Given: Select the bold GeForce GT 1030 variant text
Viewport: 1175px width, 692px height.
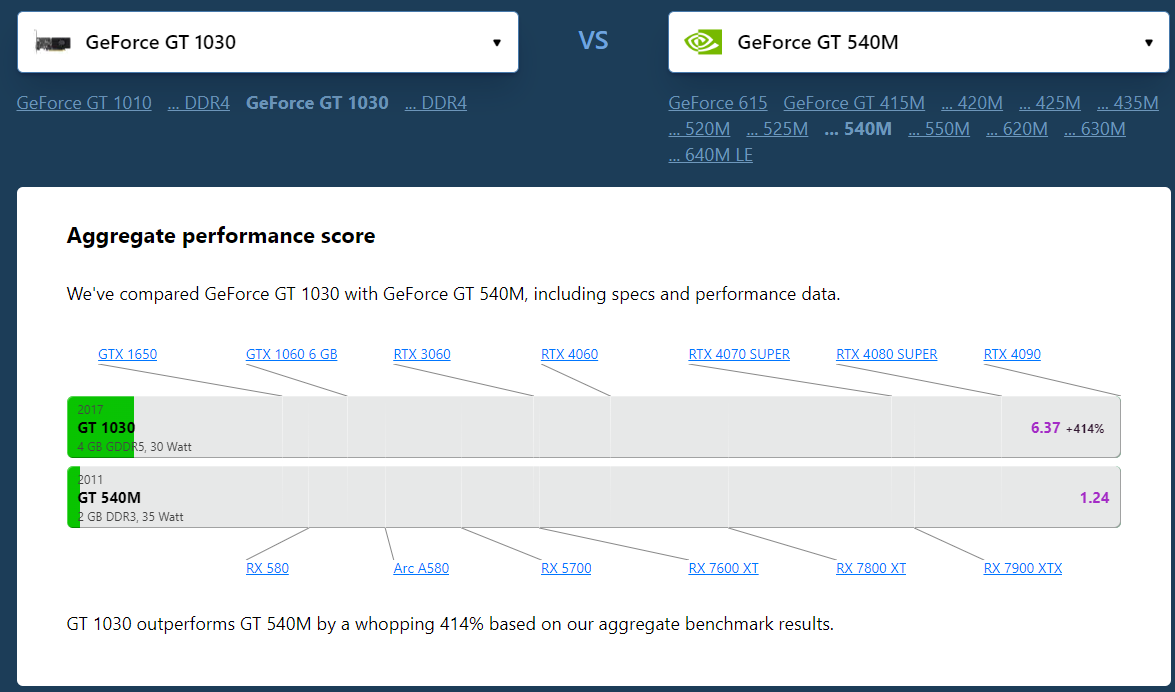Looking at the screenshot, I should [x=317, y=103].
